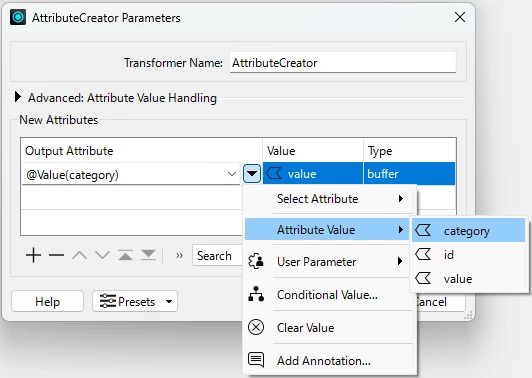The width and height of the screenshot is (532, 378).
Task: Choose Conditional Value... menu entry
Action: [x=327, y=295]
